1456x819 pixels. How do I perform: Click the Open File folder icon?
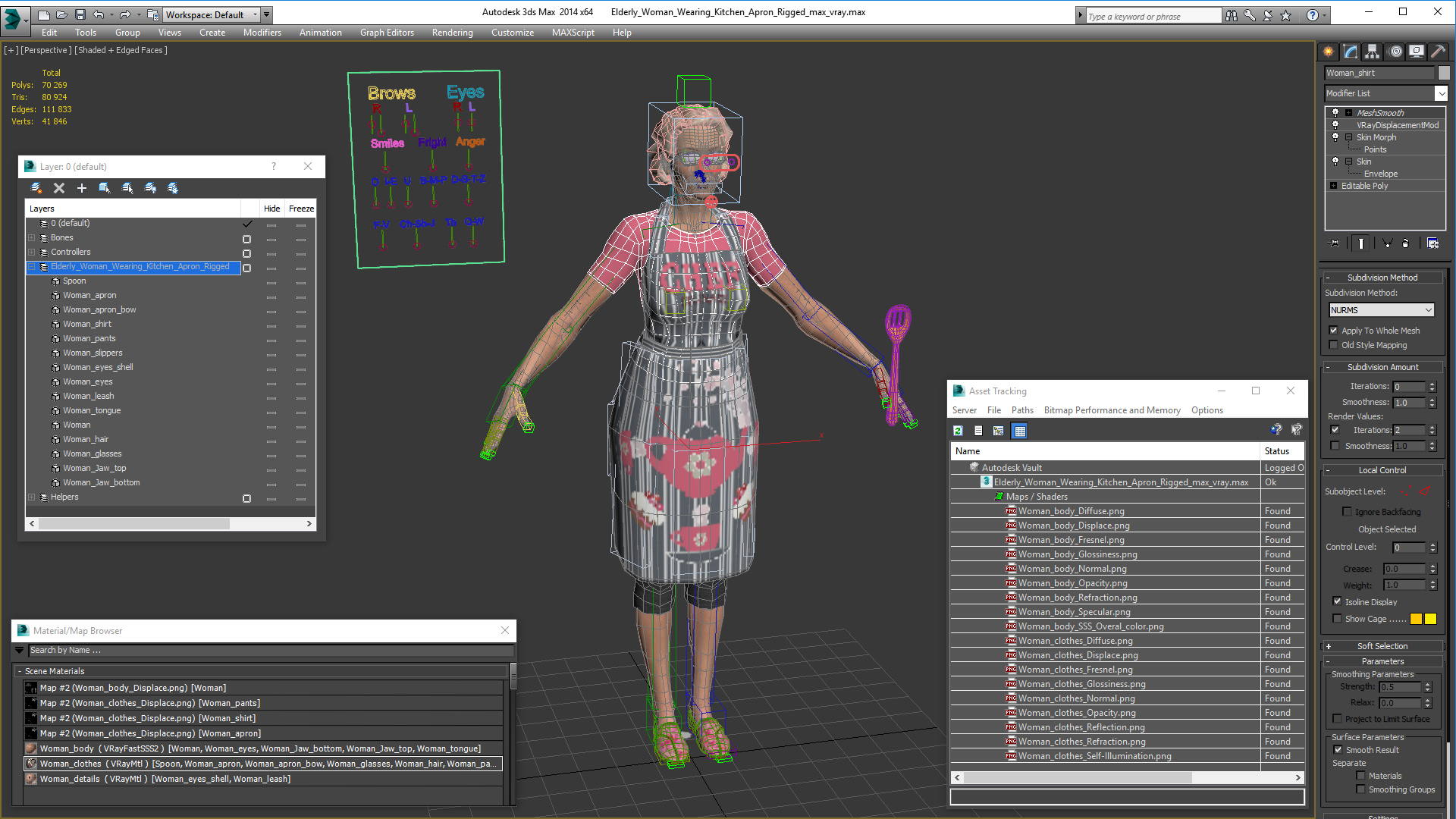pos(61,14)
